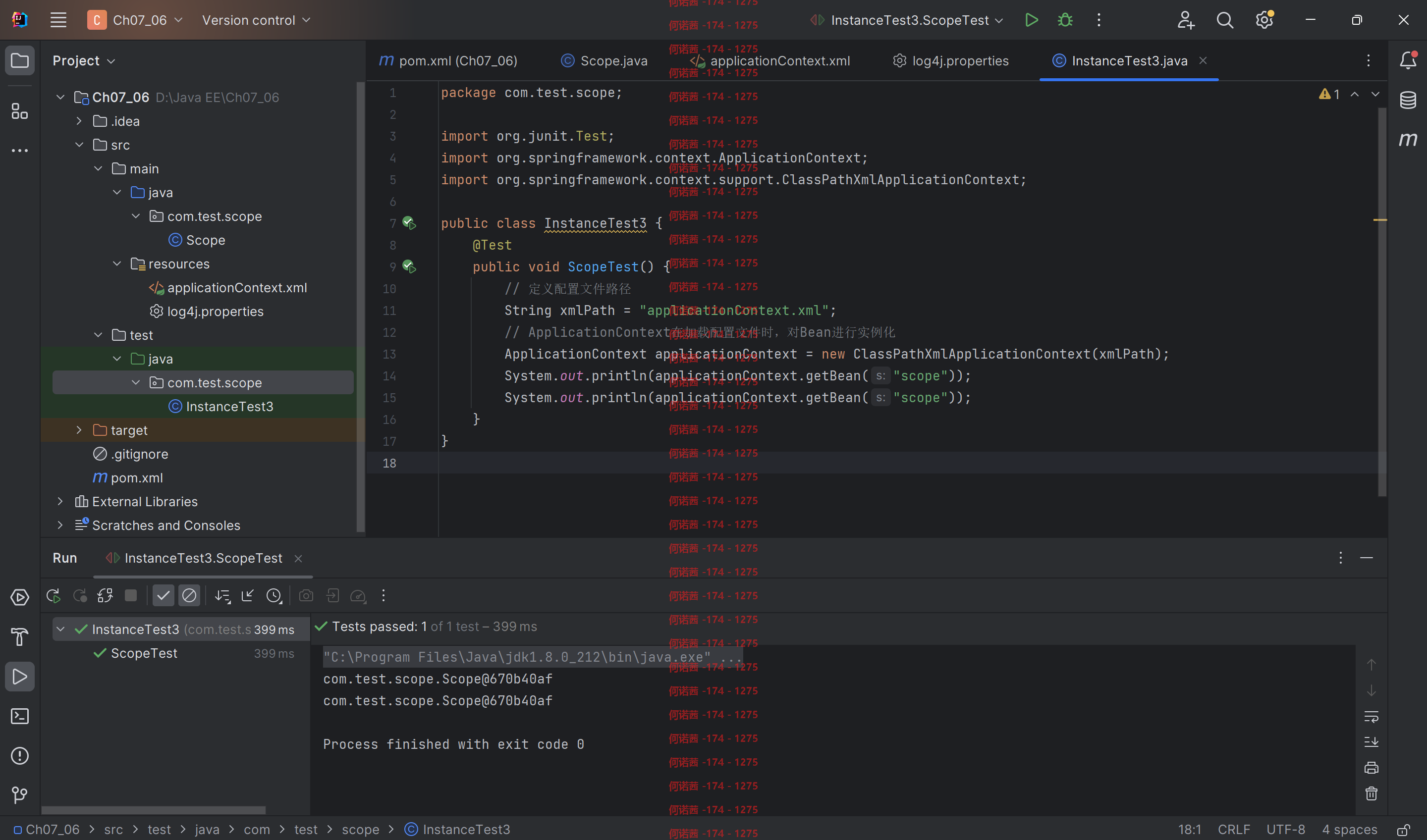Switch to the log4j.properties tab
Screen dimensions: 1427x840
coord(951,60)
